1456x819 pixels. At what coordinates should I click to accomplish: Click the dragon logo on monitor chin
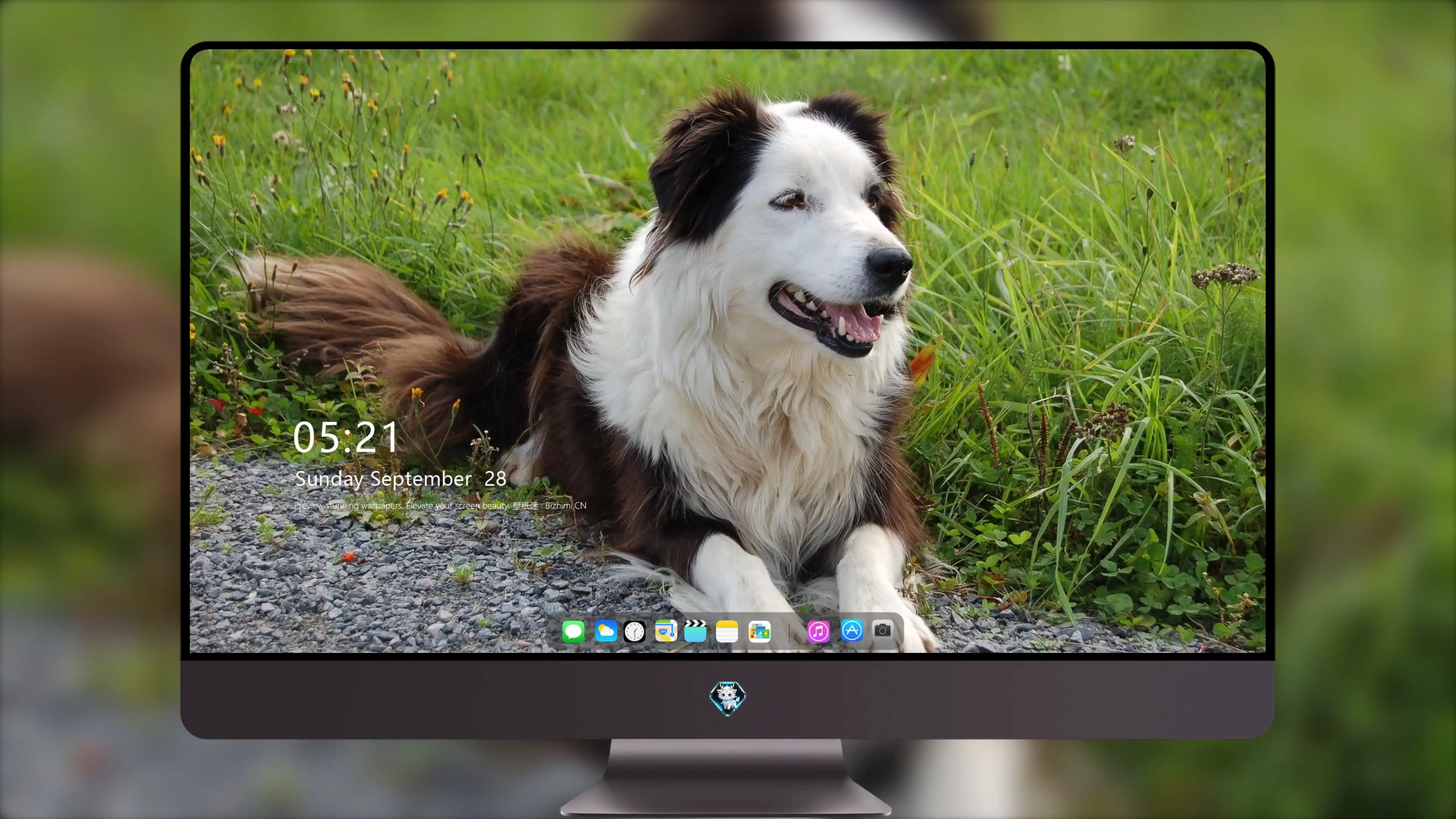point(728,698)
